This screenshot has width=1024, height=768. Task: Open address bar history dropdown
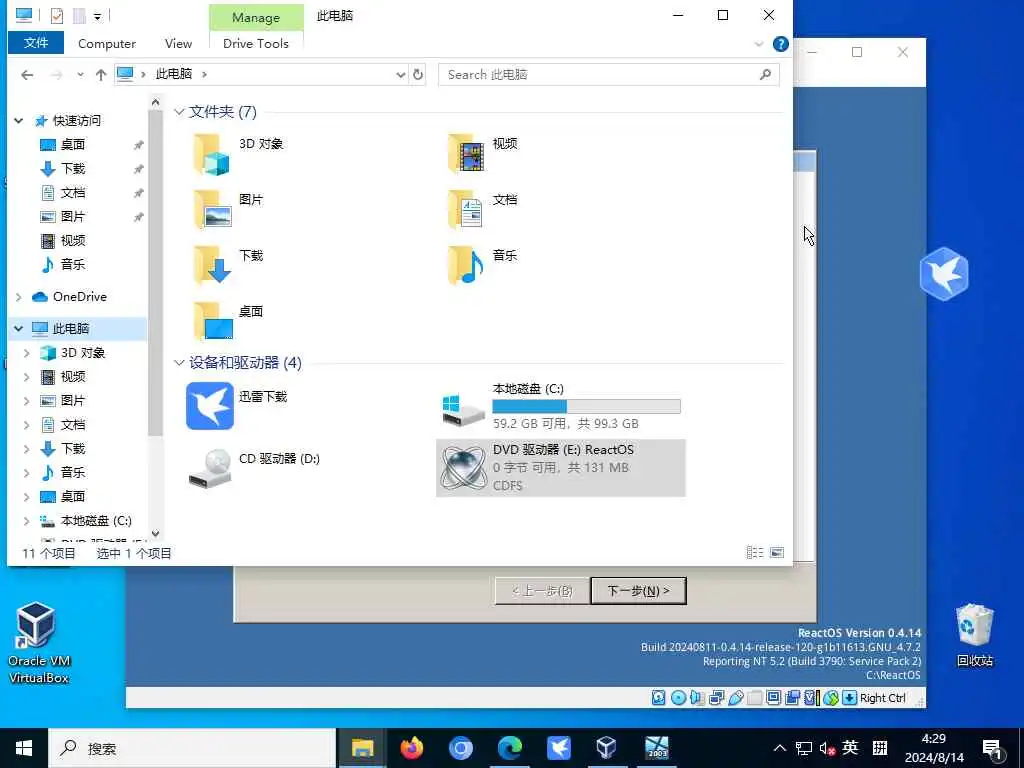point(400,74)
